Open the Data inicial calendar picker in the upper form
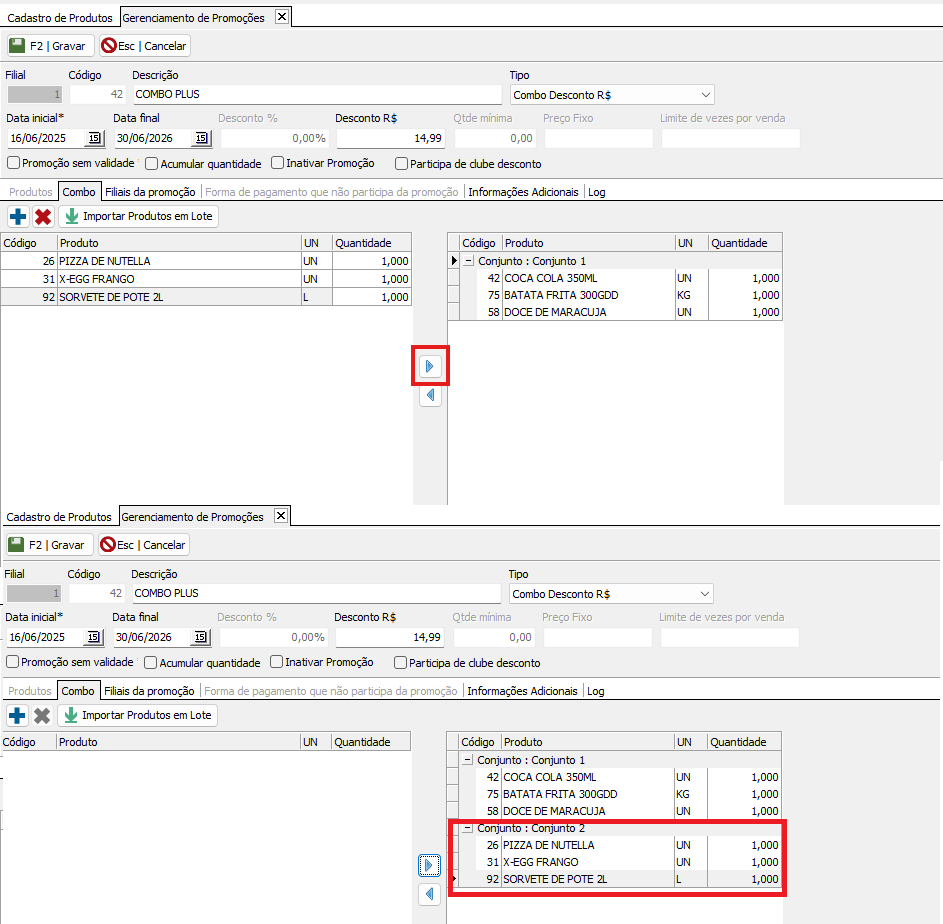Image resolution: width=943 pixels, height=924 pixels. coord(95,138)
